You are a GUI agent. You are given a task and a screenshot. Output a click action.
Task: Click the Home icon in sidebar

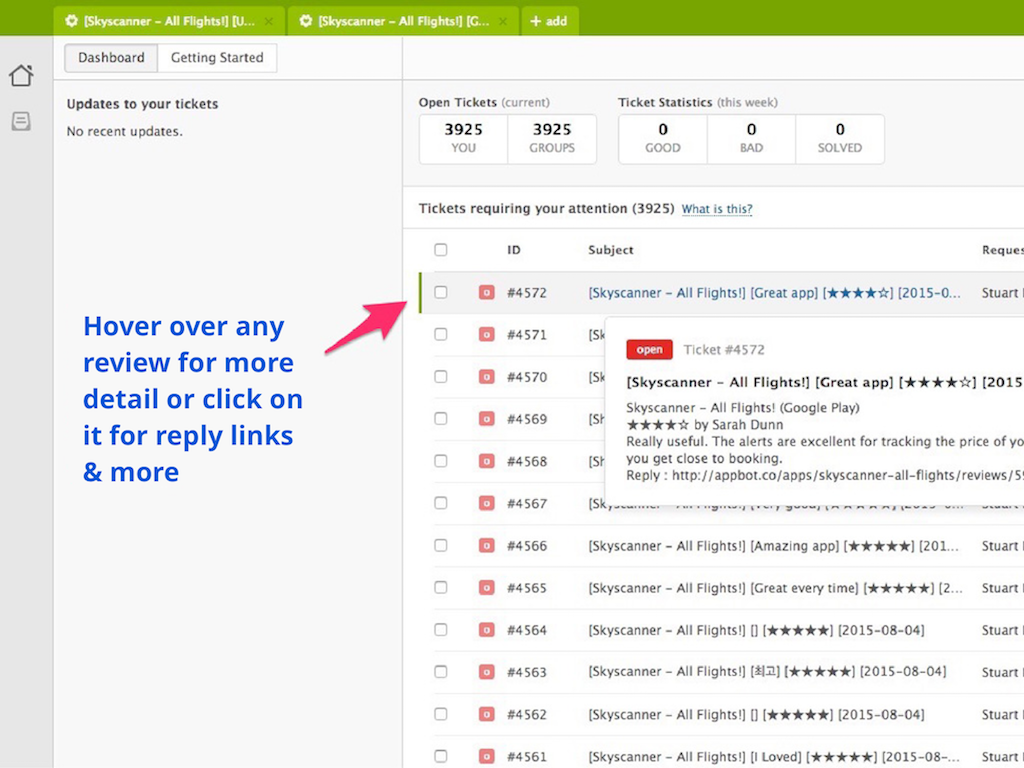coord(21,76)
